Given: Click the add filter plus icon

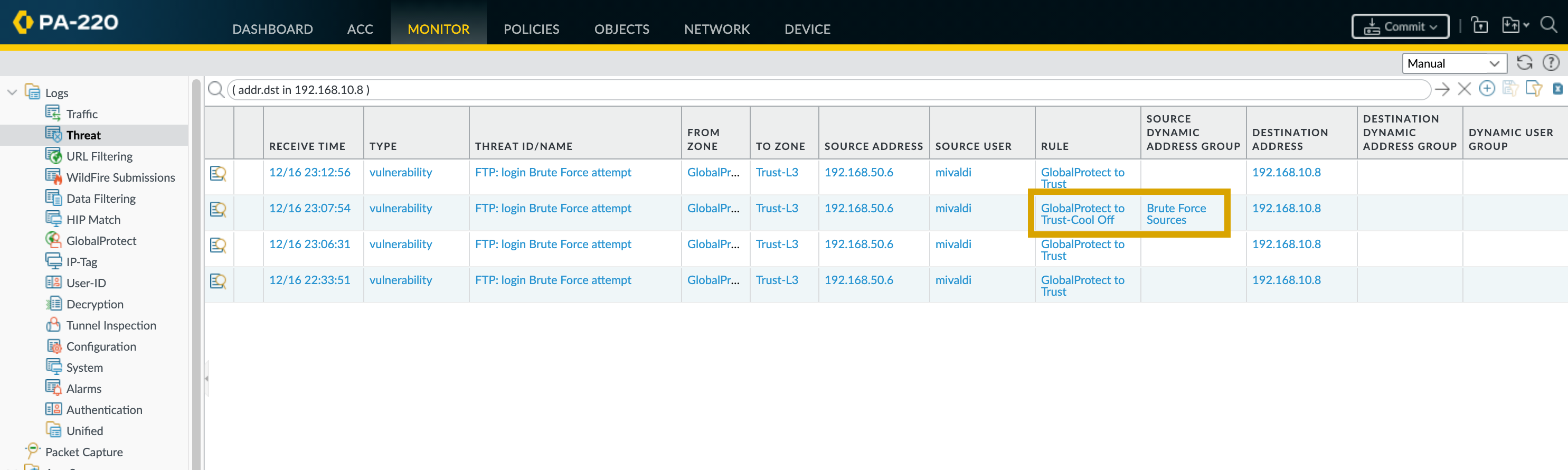Looking at the screenshot, I should point(1487,89).
